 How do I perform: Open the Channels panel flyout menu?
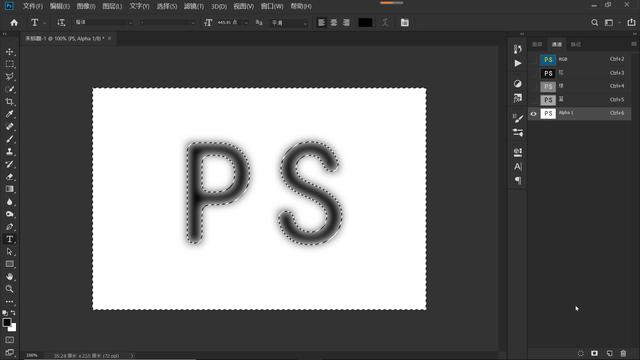(633, 44)
